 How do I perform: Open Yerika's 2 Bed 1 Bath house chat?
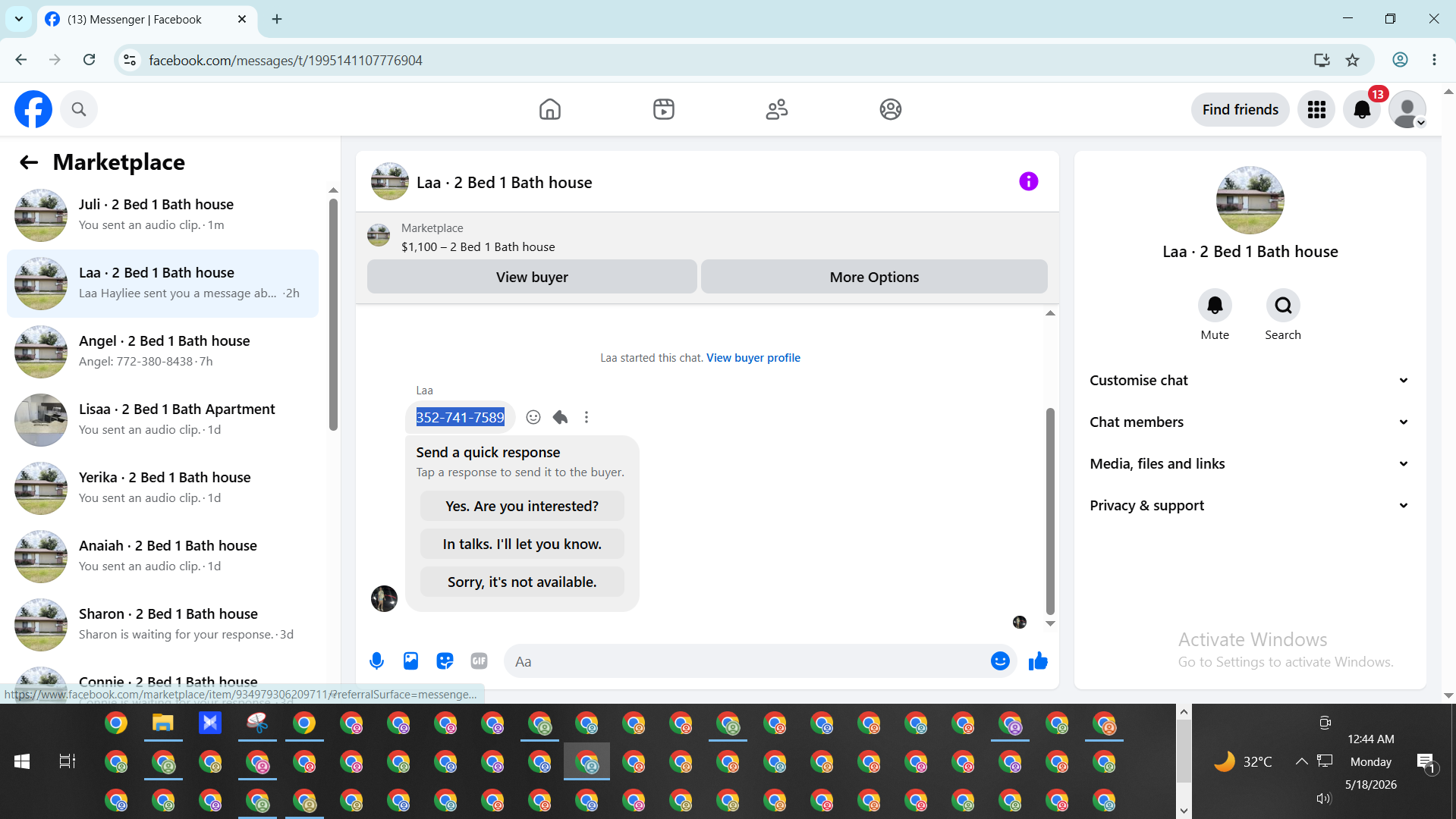(163, 488)
